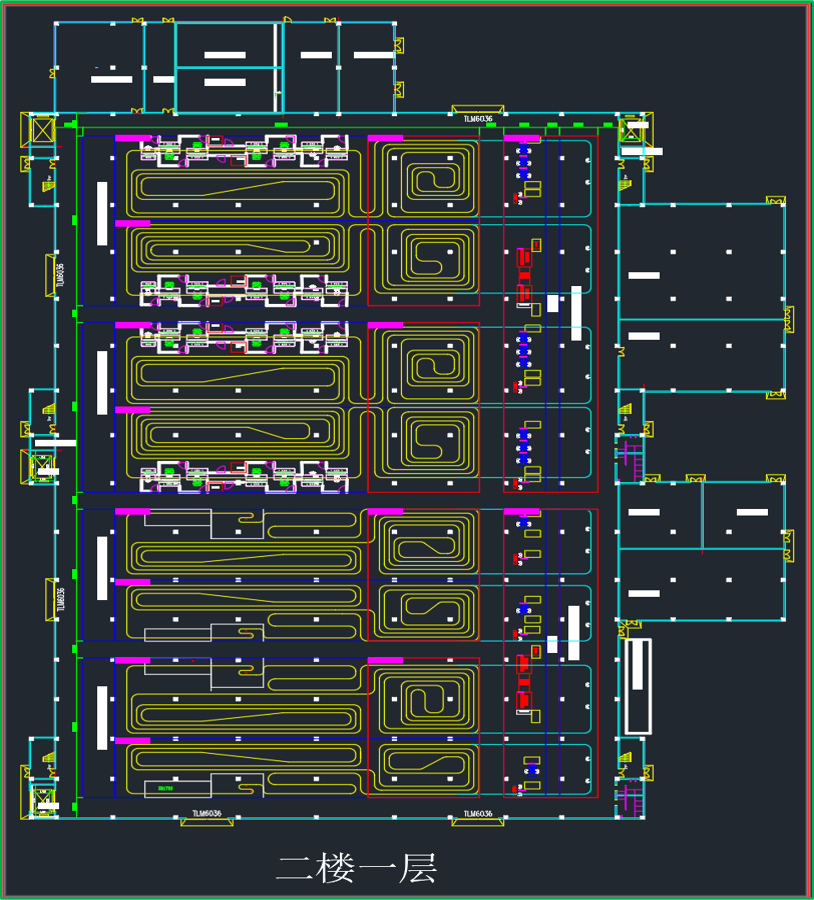Screen dimensions: 814x900
Task: Select the TLM6036 label on the top wall
Action: point(478,119)
